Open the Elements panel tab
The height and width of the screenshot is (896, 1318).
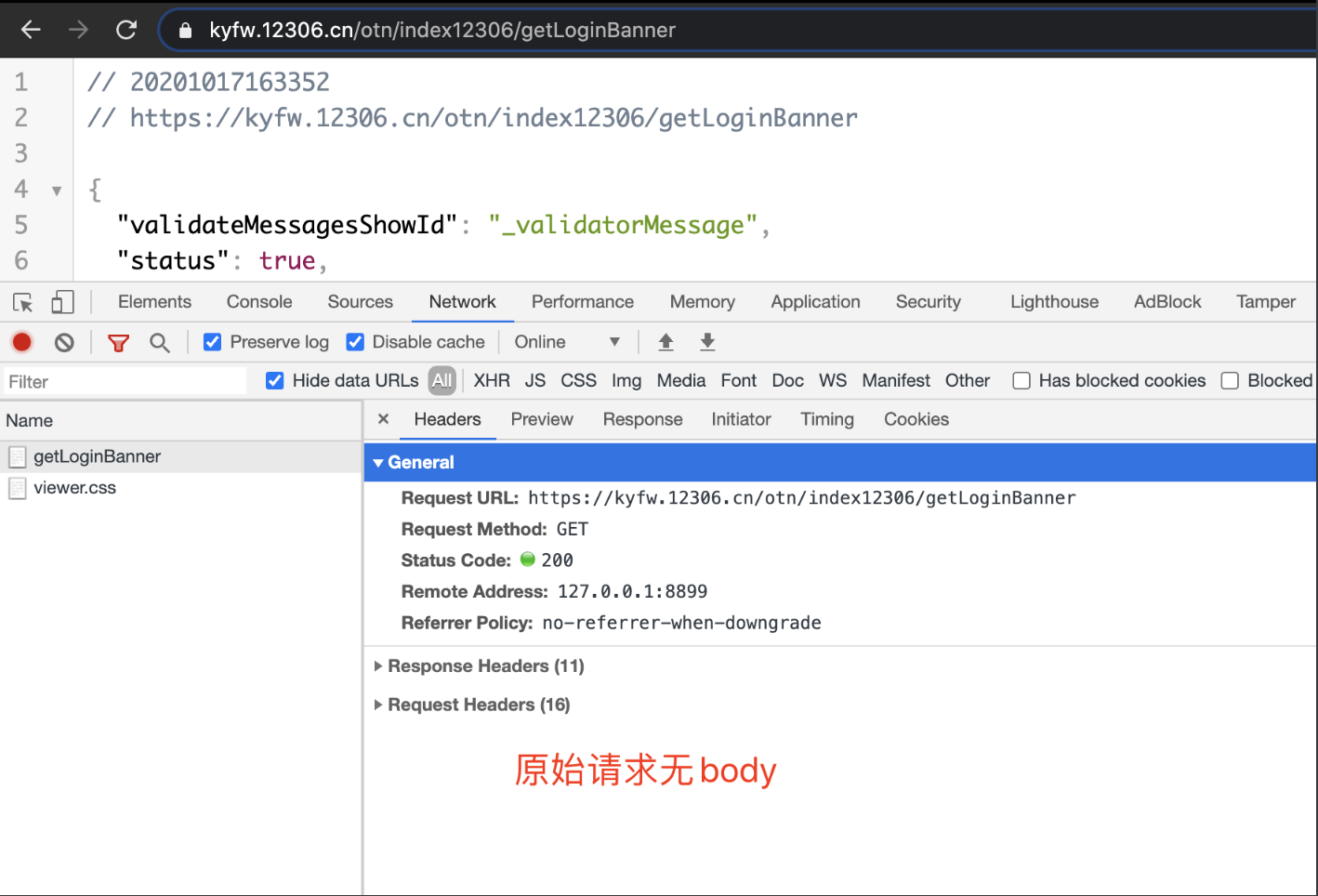pyautogui.click(x=154, y=302)
